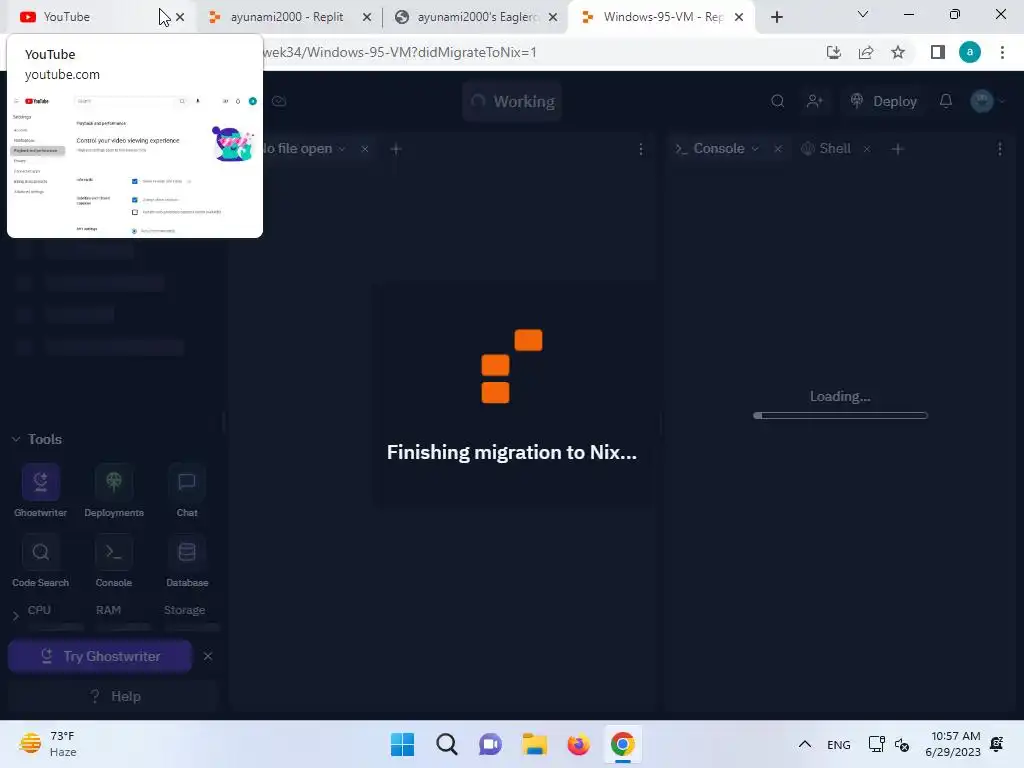Screen dimensions: 1024x768
Task: Bookmark this page with the star icon
Action: click(x=898, y=52)
